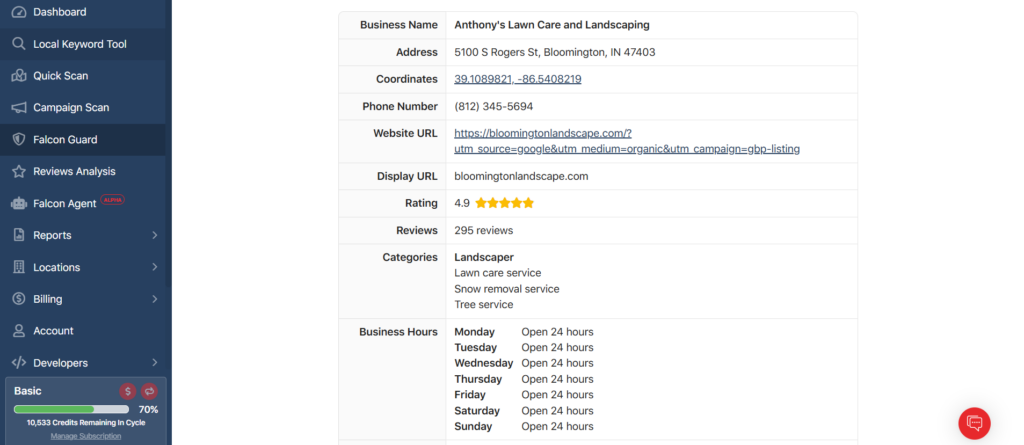The image size is (1024, 445).
Task: Click the Falcon Agent robot icon
Action: point(18,204)
